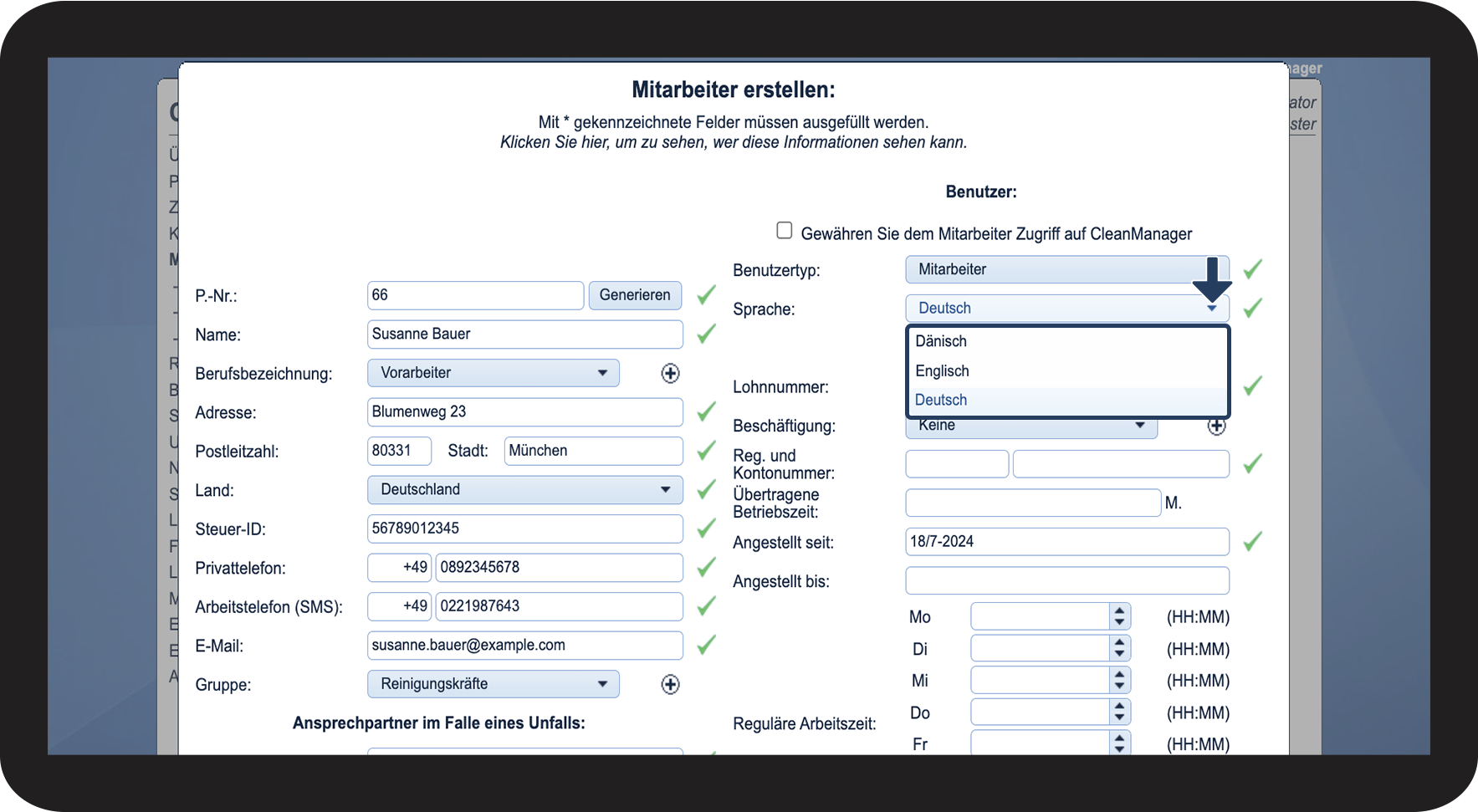This screenshot has width=1478, height=812.
Task: Click plus icon next to Berufsbezeichnung
Action: (670, 374)
